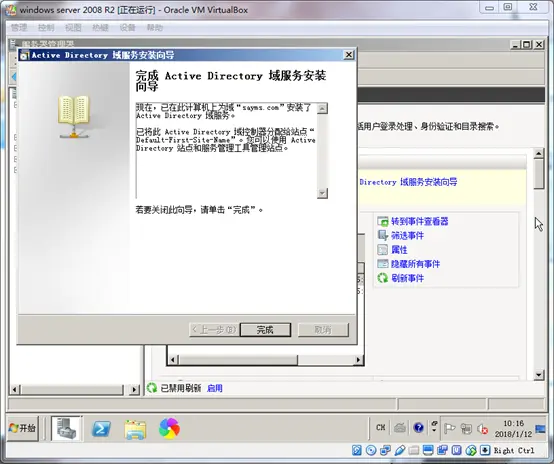Click the VirtualBox network status icon
The width and height of the screenshot is (554, 464).
(385, 450)
